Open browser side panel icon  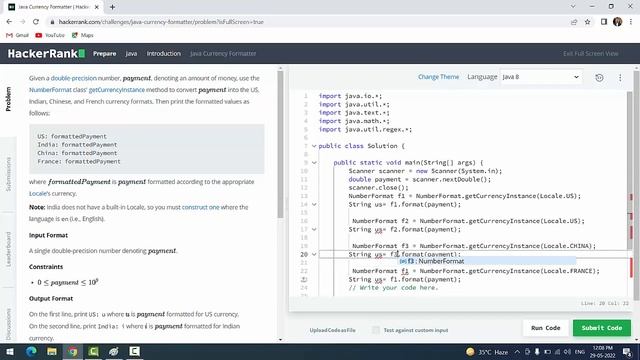point(604,22)
